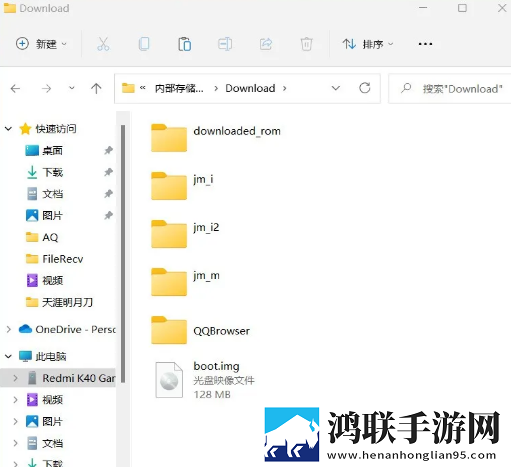Image resolution: width=511 pixels, height=467 pixels.
Task: Collapse the 快速访问 tree section
Action: (x=9, y=129)
